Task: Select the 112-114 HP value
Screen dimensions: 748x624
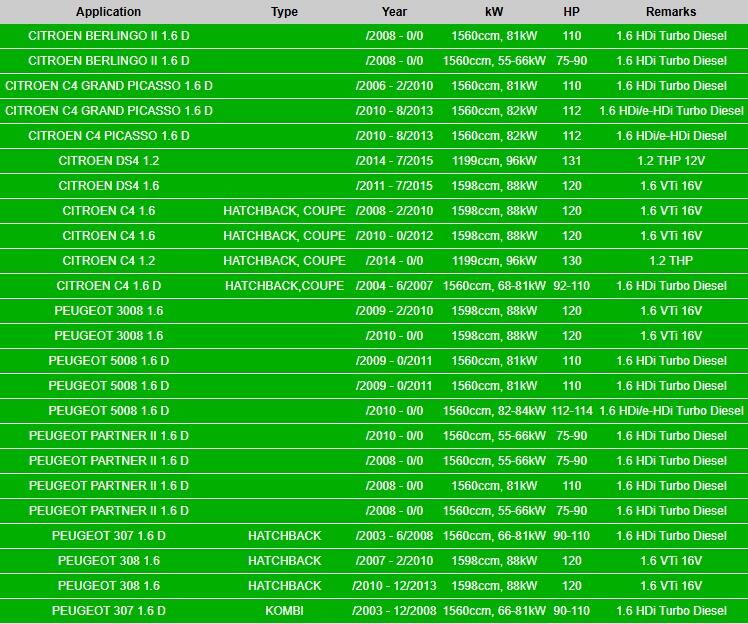Action: 571,411
